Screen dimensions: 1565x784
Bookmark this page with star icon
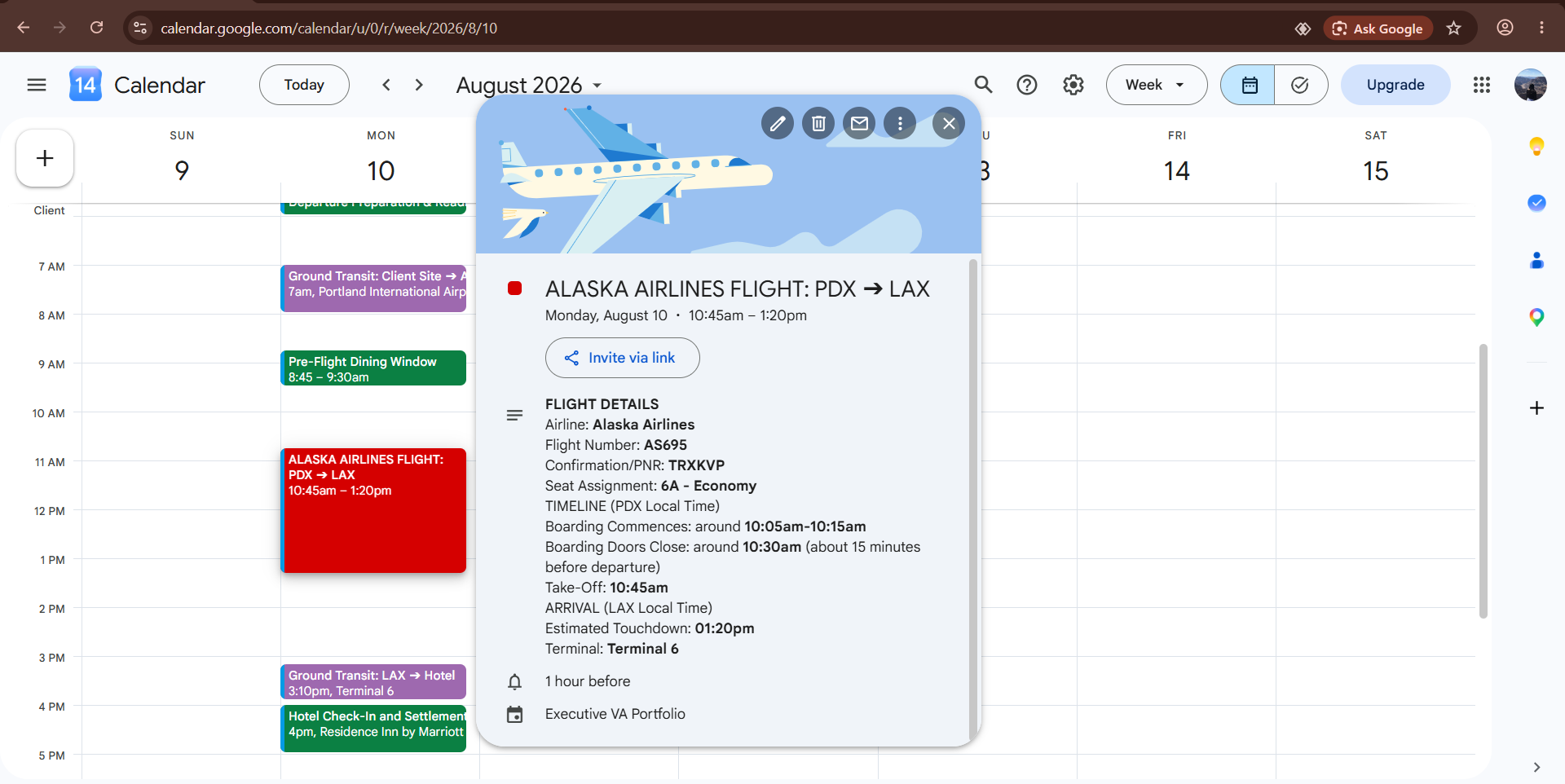(x=1453, y=29)
